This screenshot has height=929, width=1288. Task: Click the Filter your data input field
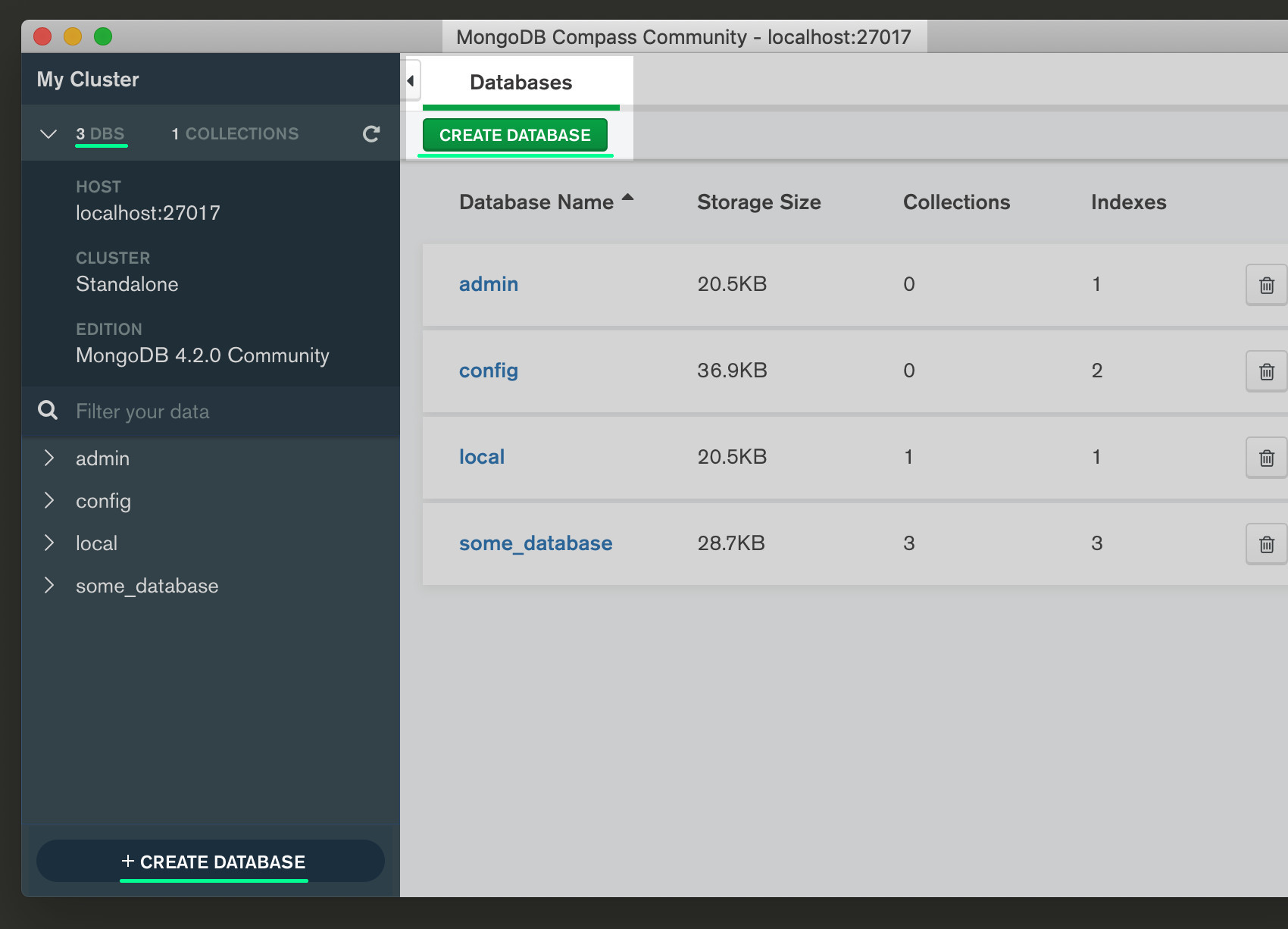[x=189, y=411]
